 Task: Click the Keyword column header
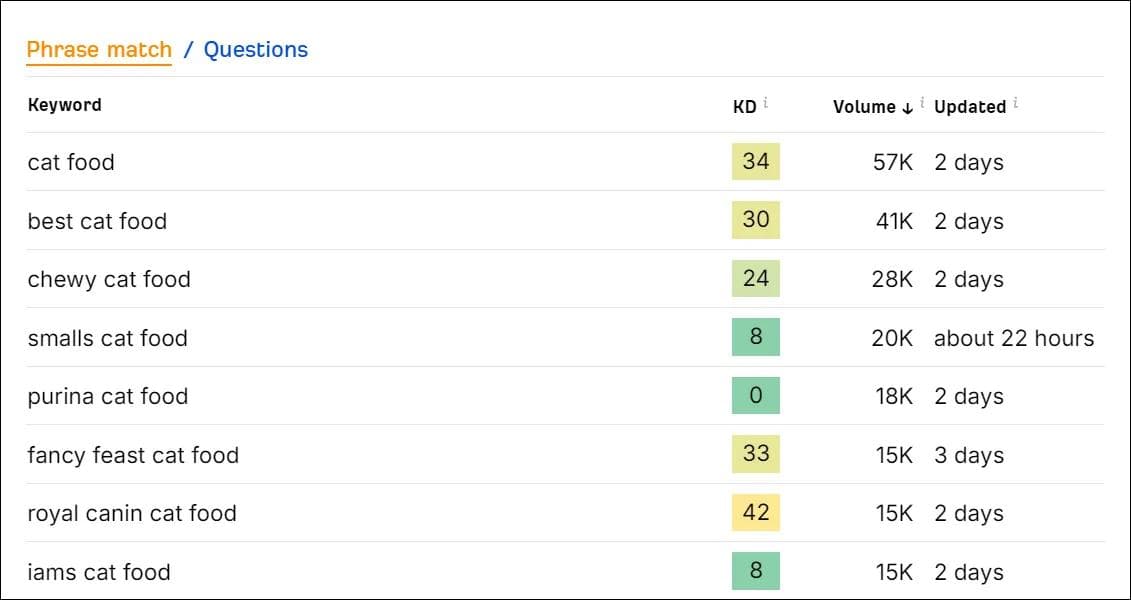(x=64, y=105)
